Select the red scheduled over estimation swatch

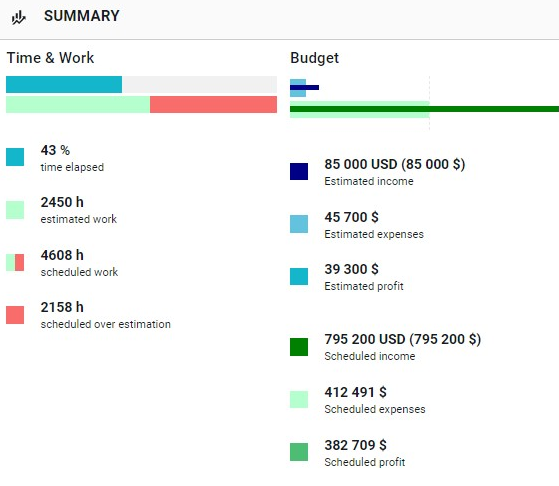15,315
